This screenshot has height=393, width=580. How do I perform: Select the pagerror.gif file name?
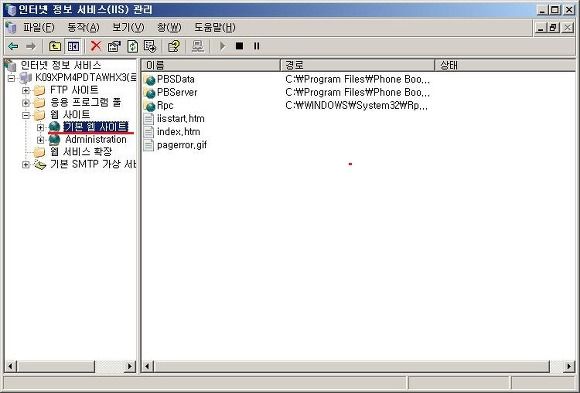(182, 145)
